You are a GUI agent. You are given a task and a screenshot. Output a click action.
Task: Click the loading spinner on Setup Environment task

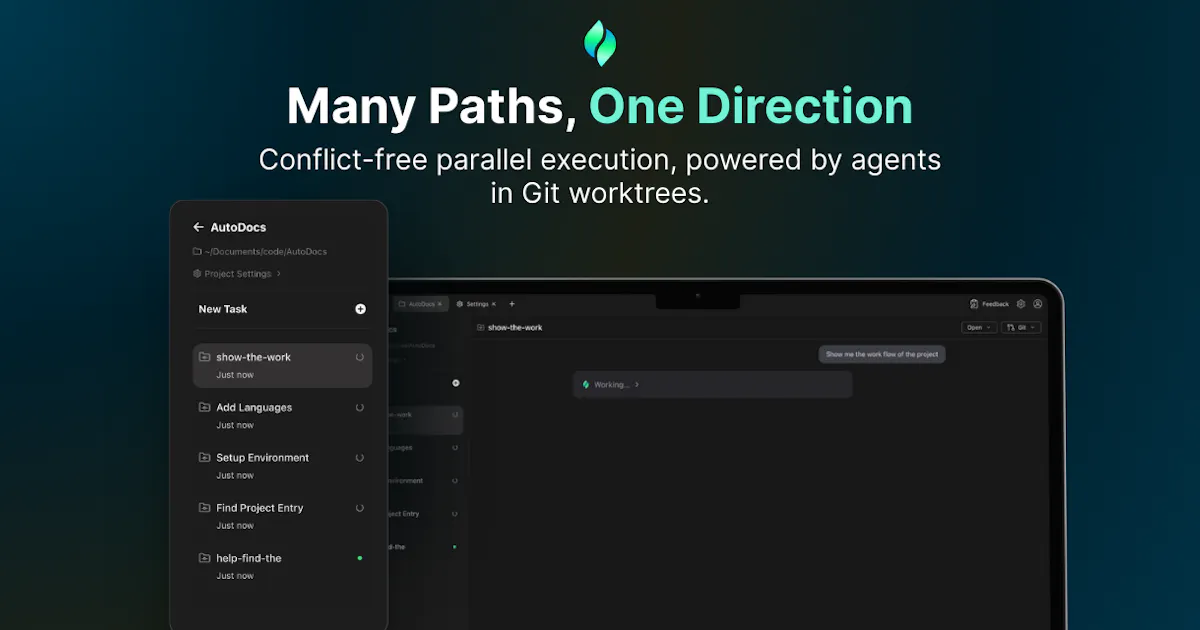coord(360,457)
